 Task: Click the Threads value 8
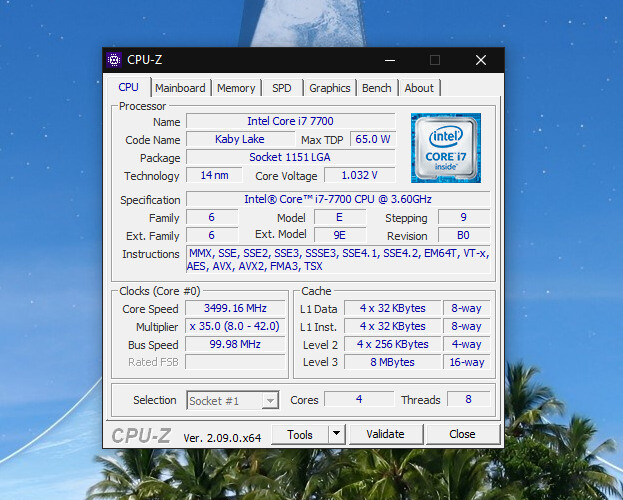468,399
